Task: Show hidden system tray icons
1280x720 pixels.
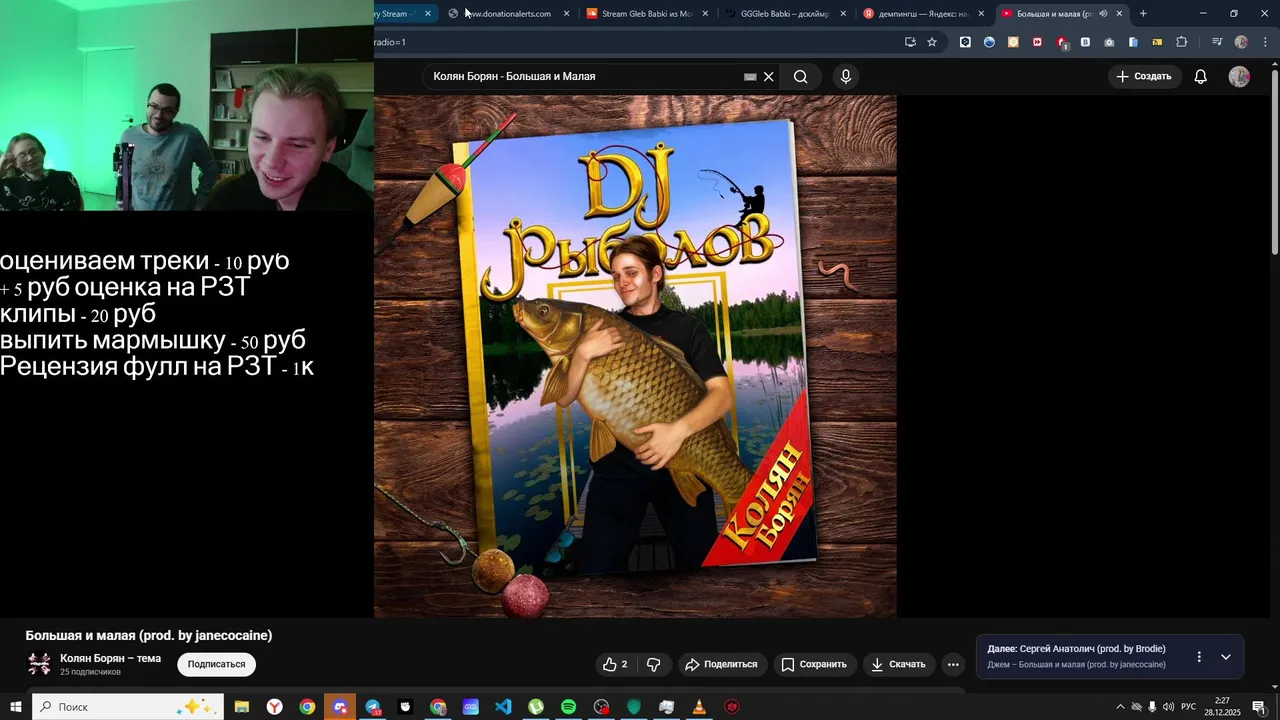Action: click(1120, 707)
